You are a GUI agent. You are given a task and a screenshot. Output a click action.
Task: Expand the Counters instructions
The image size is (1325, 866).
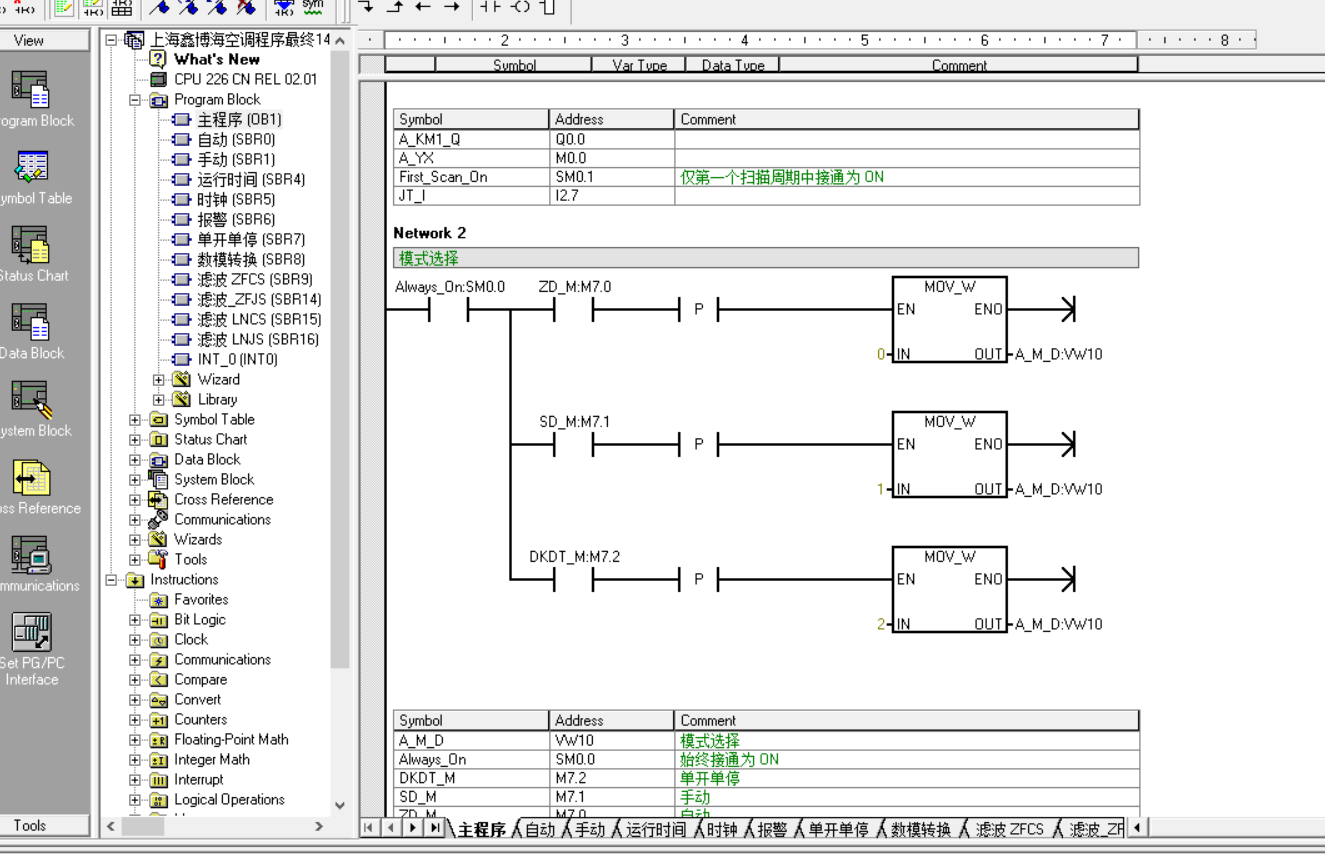135,720
